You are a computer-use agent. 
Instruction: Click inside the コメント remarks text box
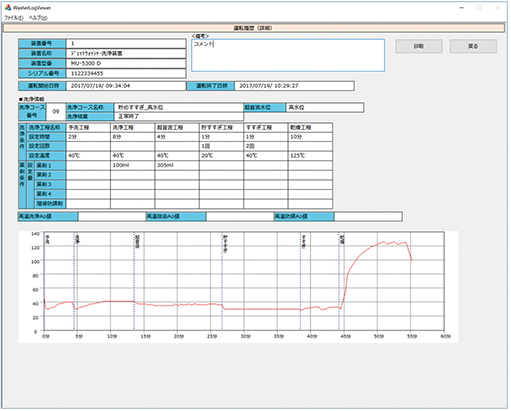(288, 55)
